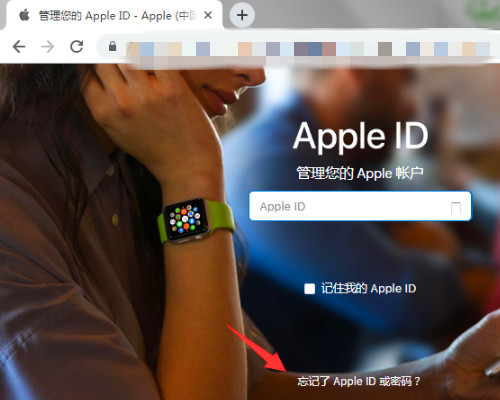Open the 忘记了 Apple ID 或密码? link
Viewport: 500px width, 400px height.
[x=359, y=381]
